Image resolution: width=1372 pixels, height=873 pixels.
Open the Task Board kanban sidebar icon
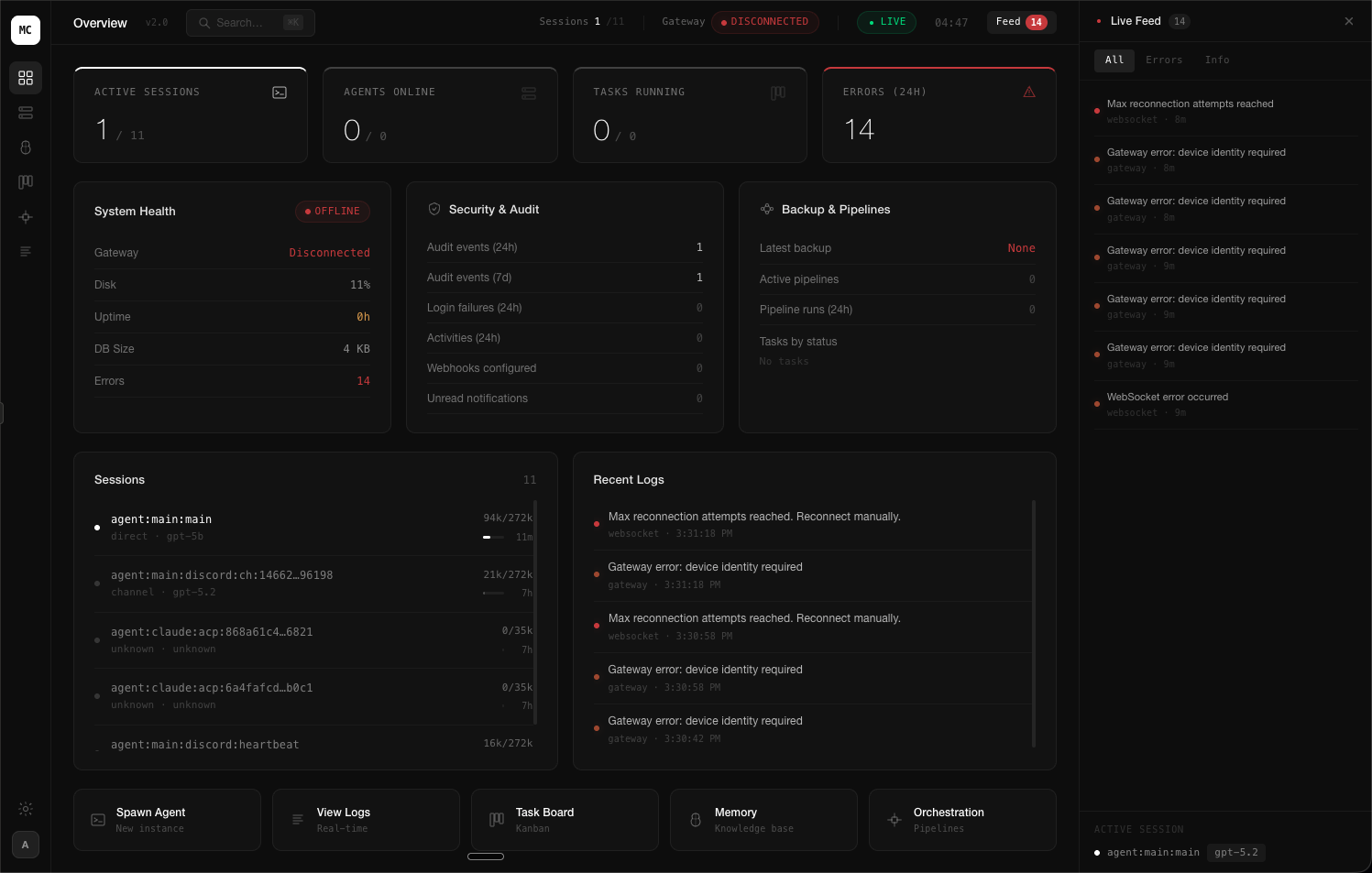tap(26, 182)
